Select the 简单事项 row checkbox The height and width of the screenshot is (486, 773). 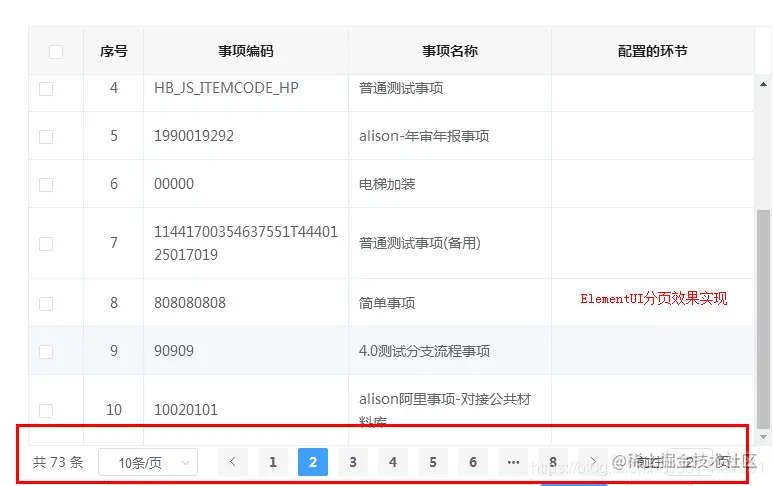click(46, 304)
